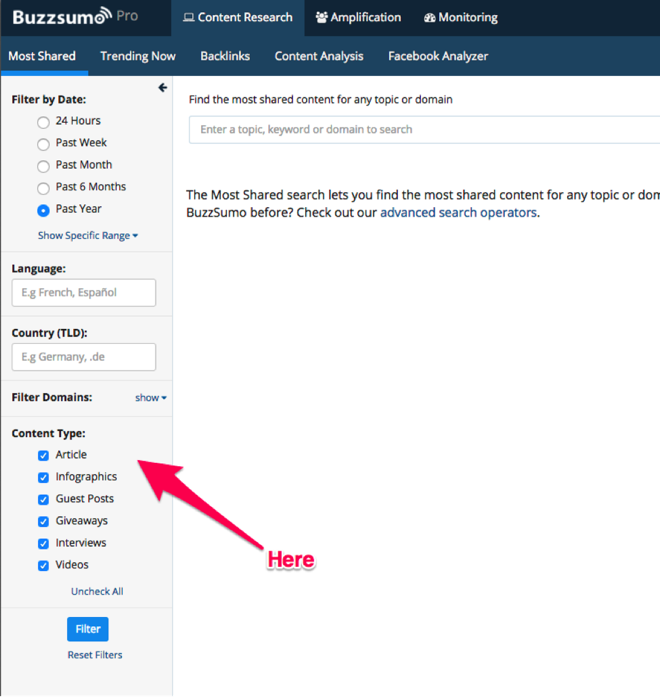Switch to Trending Now sub-tab

[138, 56]
